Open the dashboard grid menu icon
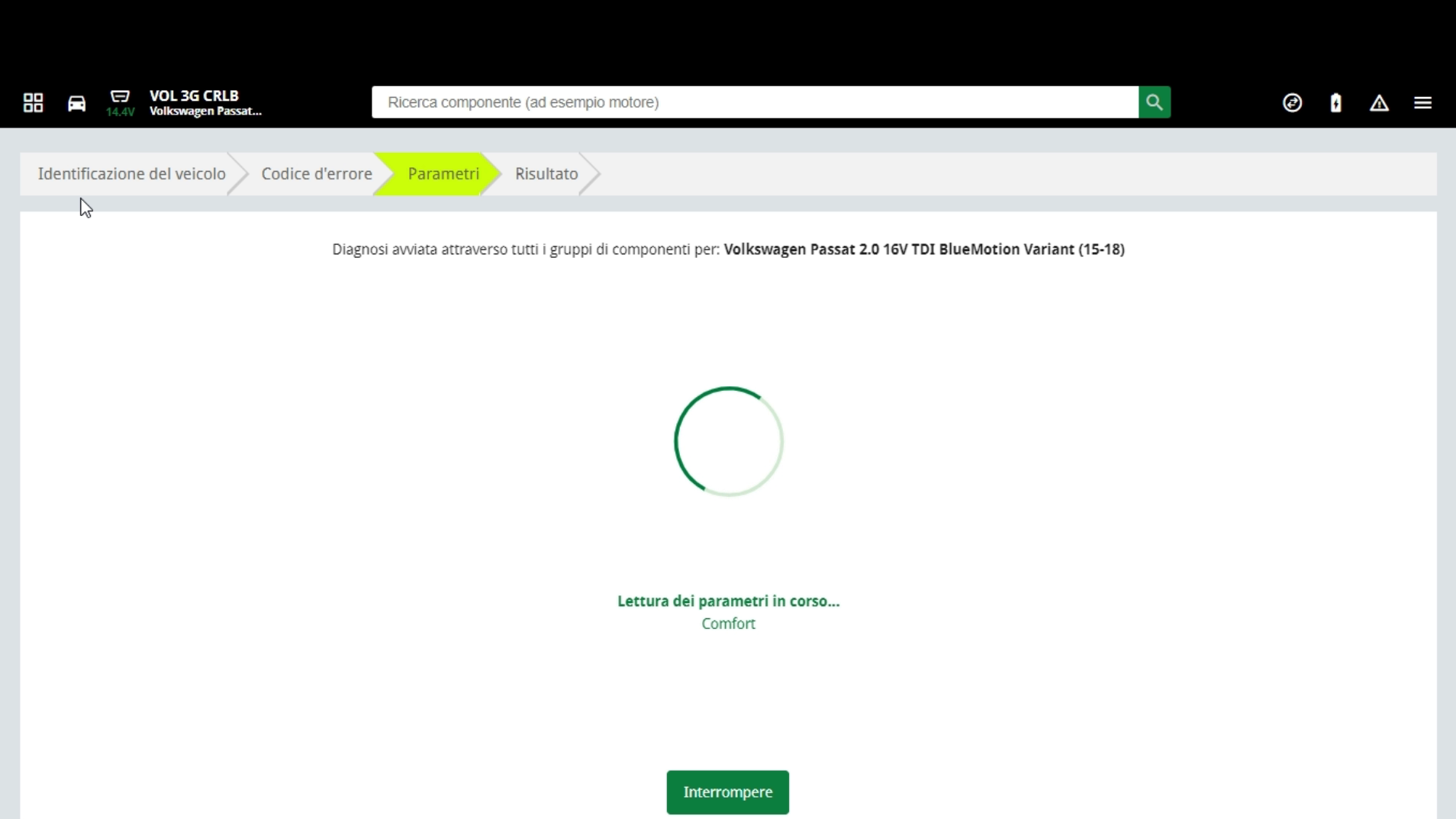Screen dimensions: 1456x819 [x=33, y=102]
